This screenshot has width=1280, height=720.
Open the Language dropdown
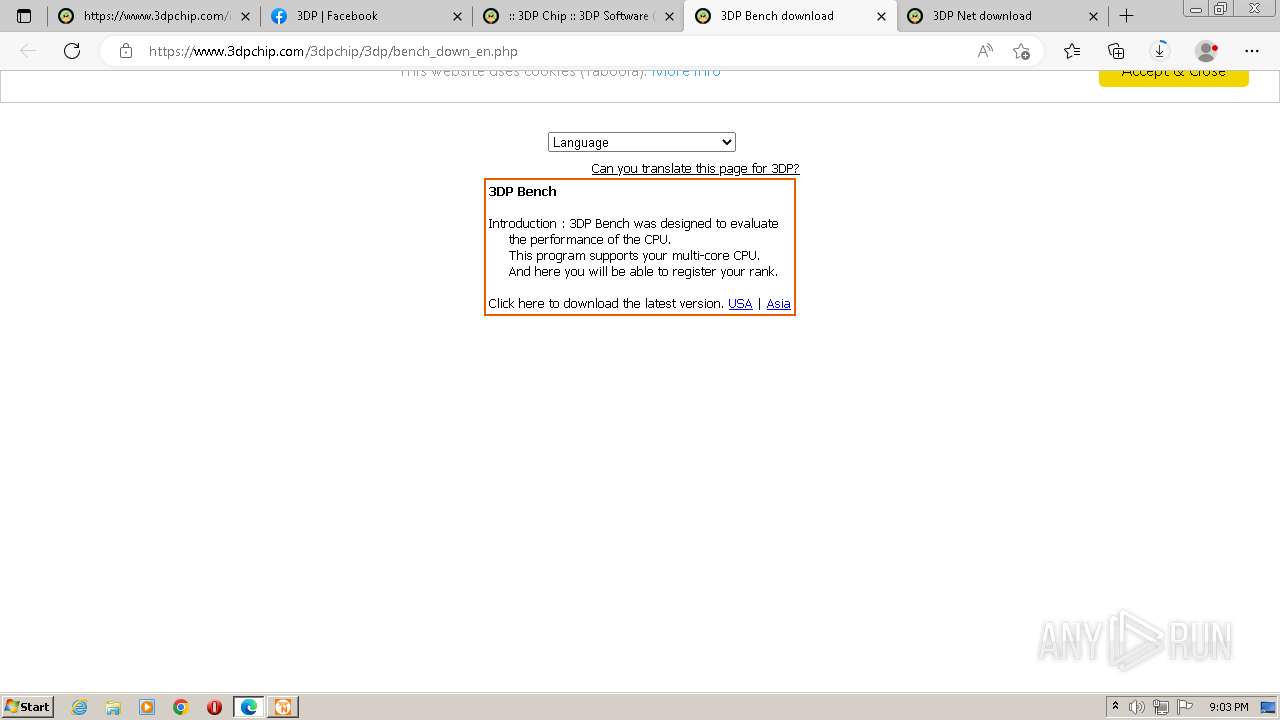[641, 142]
